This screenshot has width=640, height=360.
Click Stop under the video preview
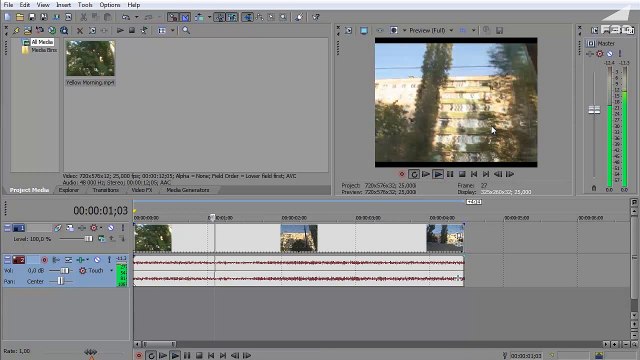click(x=462, y=174)
